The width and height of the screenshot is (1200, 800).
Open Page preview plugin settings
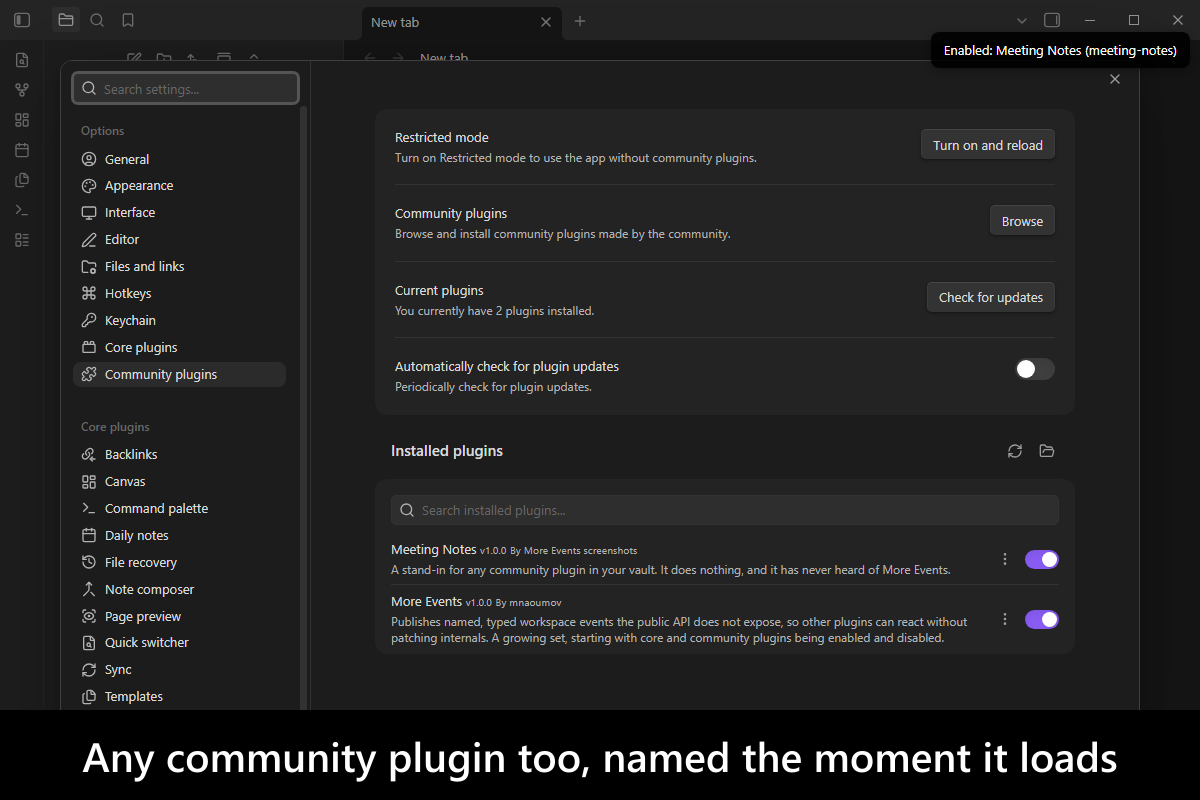179,617
